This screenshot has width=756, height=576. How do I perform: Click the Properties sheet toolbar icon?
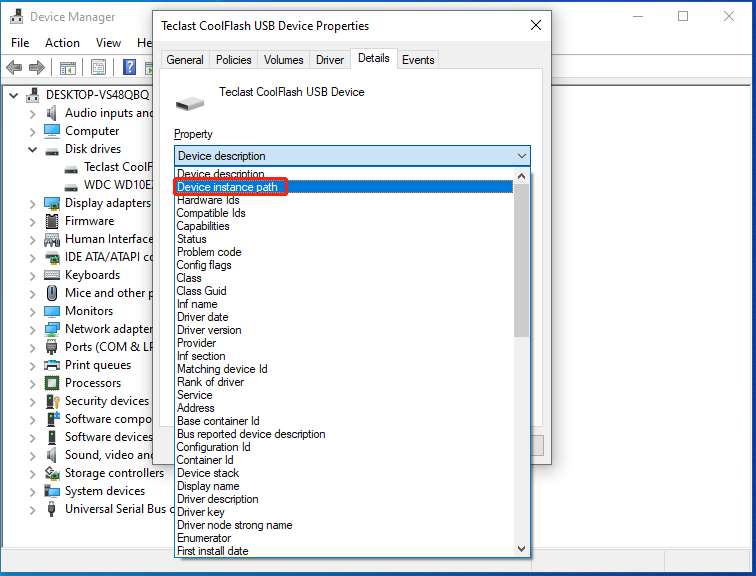[x=98, y=67]
